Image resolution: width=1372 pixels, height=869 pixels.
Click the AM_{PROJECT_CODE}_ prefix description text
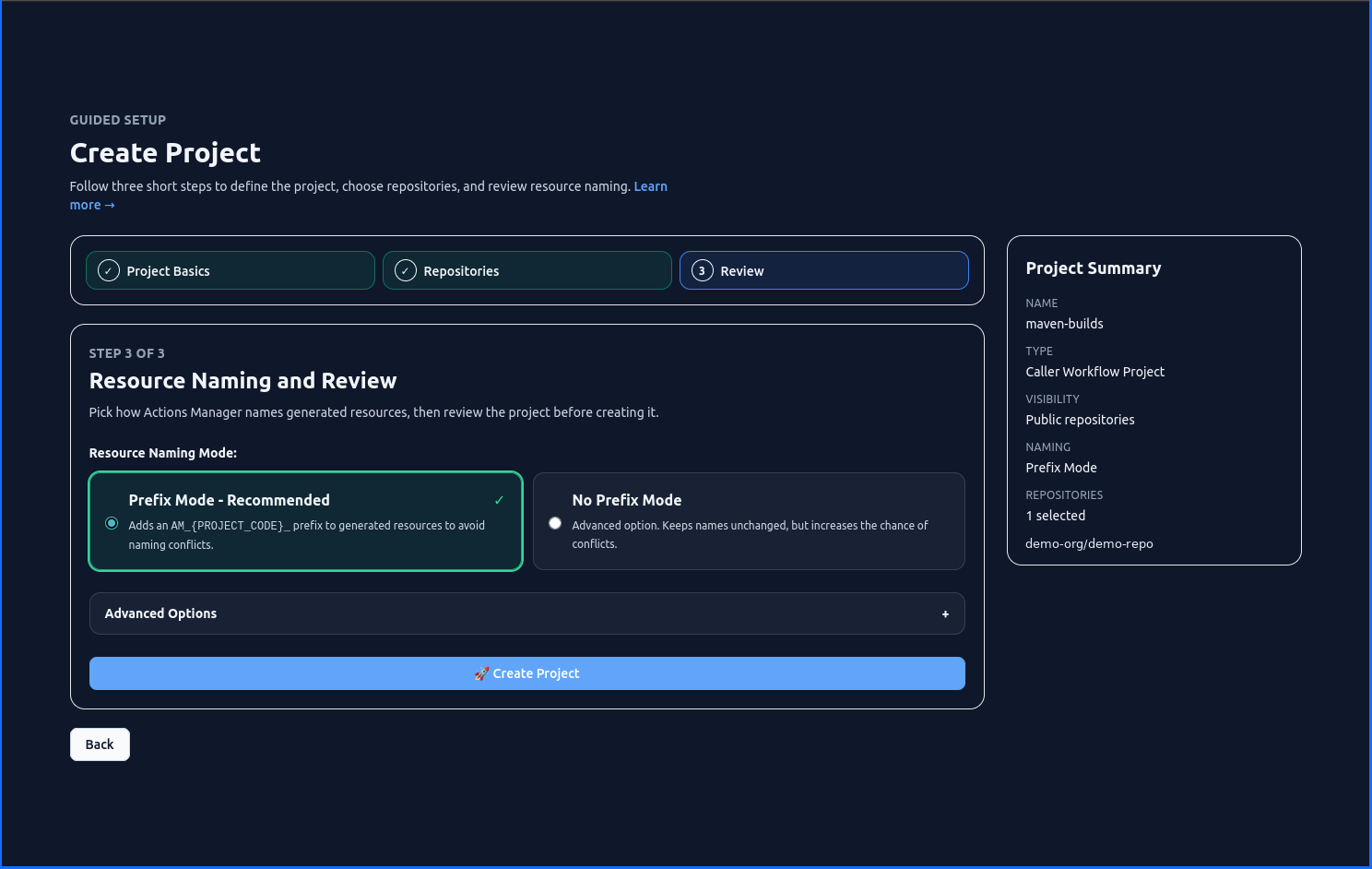coord(307,535)
